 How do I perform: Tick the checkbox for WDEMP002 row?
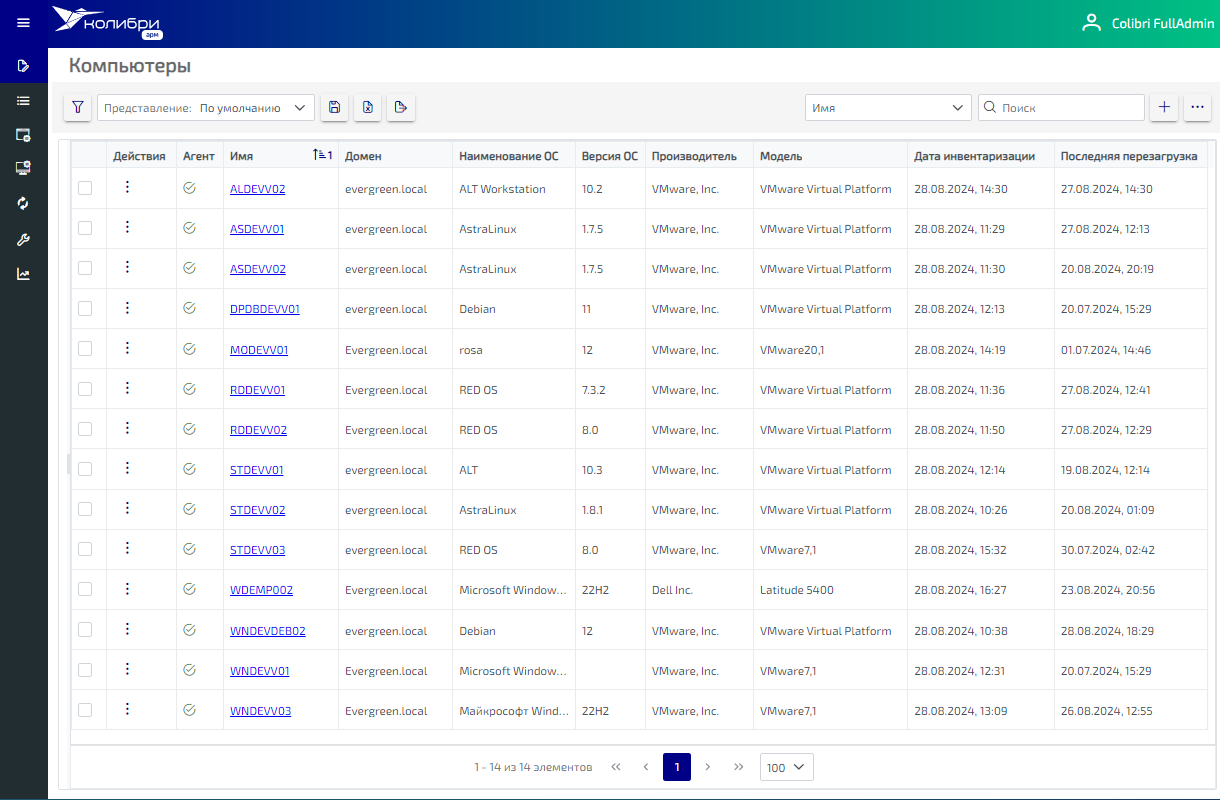[85, 589]
